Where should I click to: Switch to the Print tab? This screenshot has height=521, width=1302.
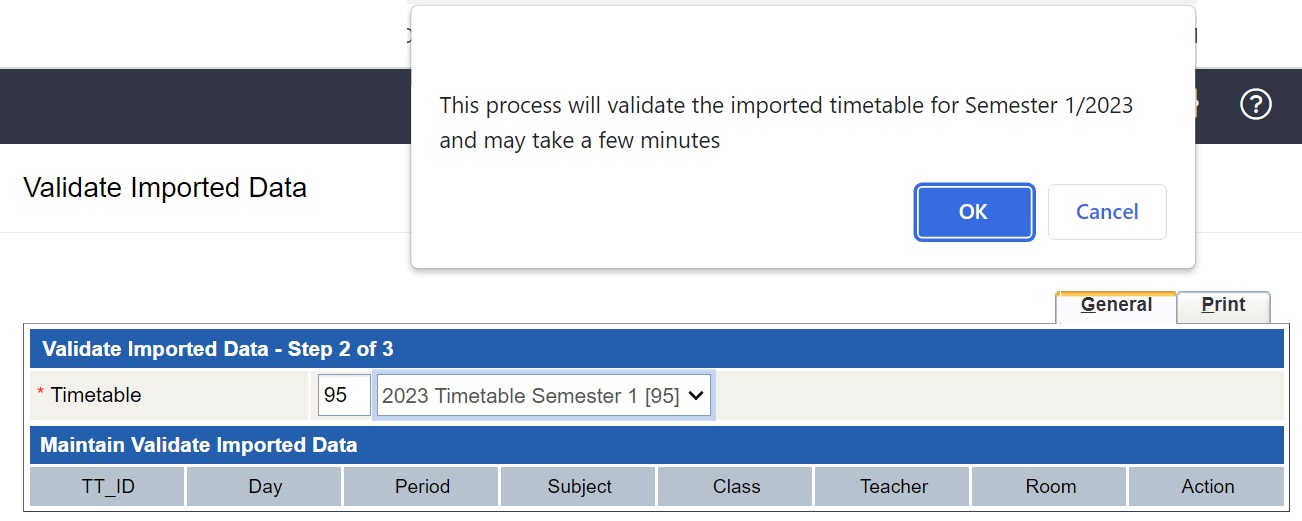click(1223, 306)
